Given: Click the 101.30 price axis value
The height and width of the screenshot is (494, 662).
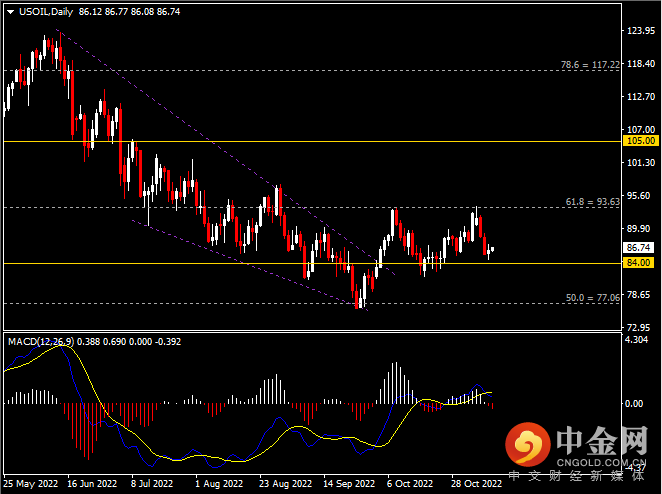Looking at the screenshot, I should pos(641,162).
